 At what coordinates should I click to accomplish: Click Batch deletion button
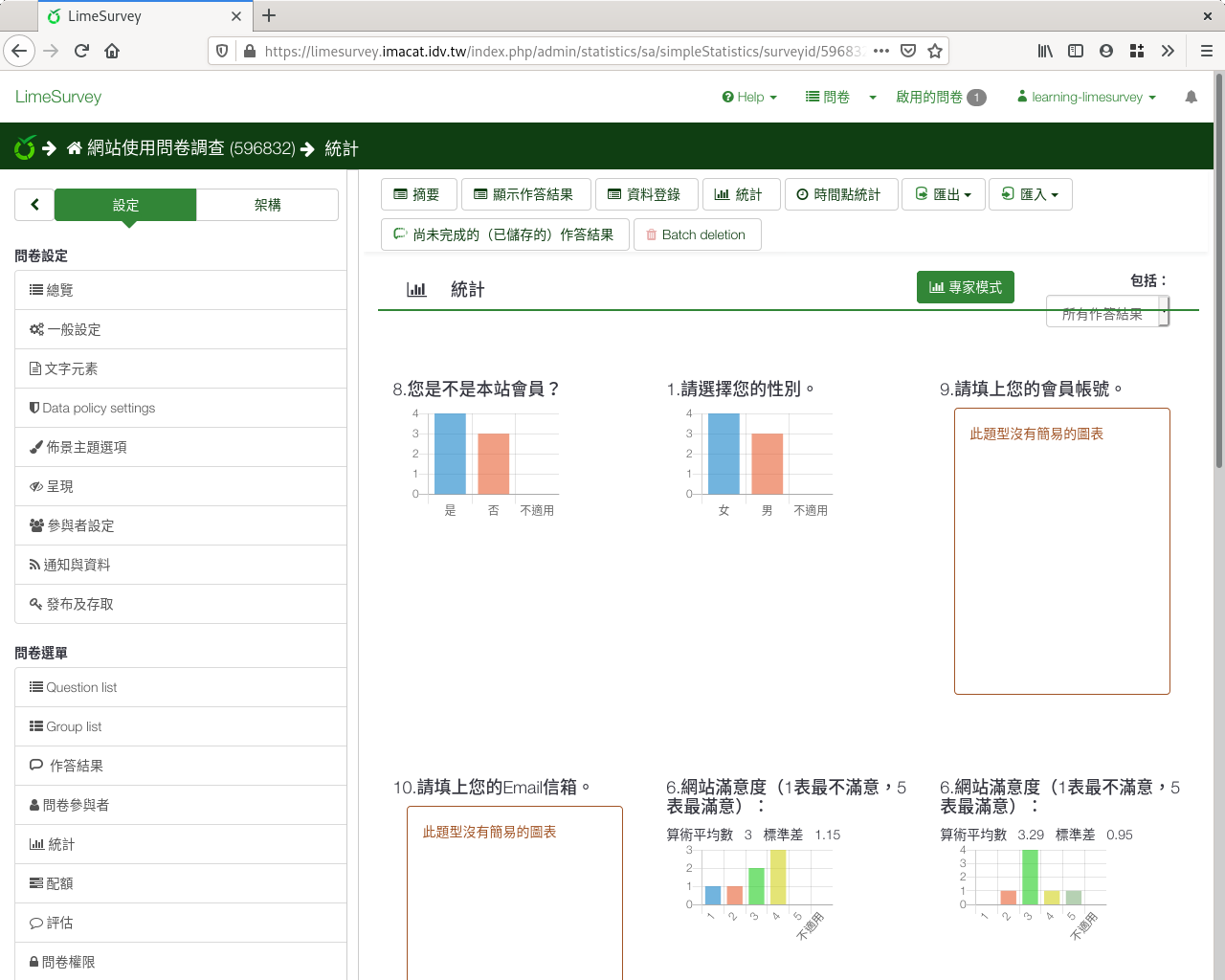697,234
